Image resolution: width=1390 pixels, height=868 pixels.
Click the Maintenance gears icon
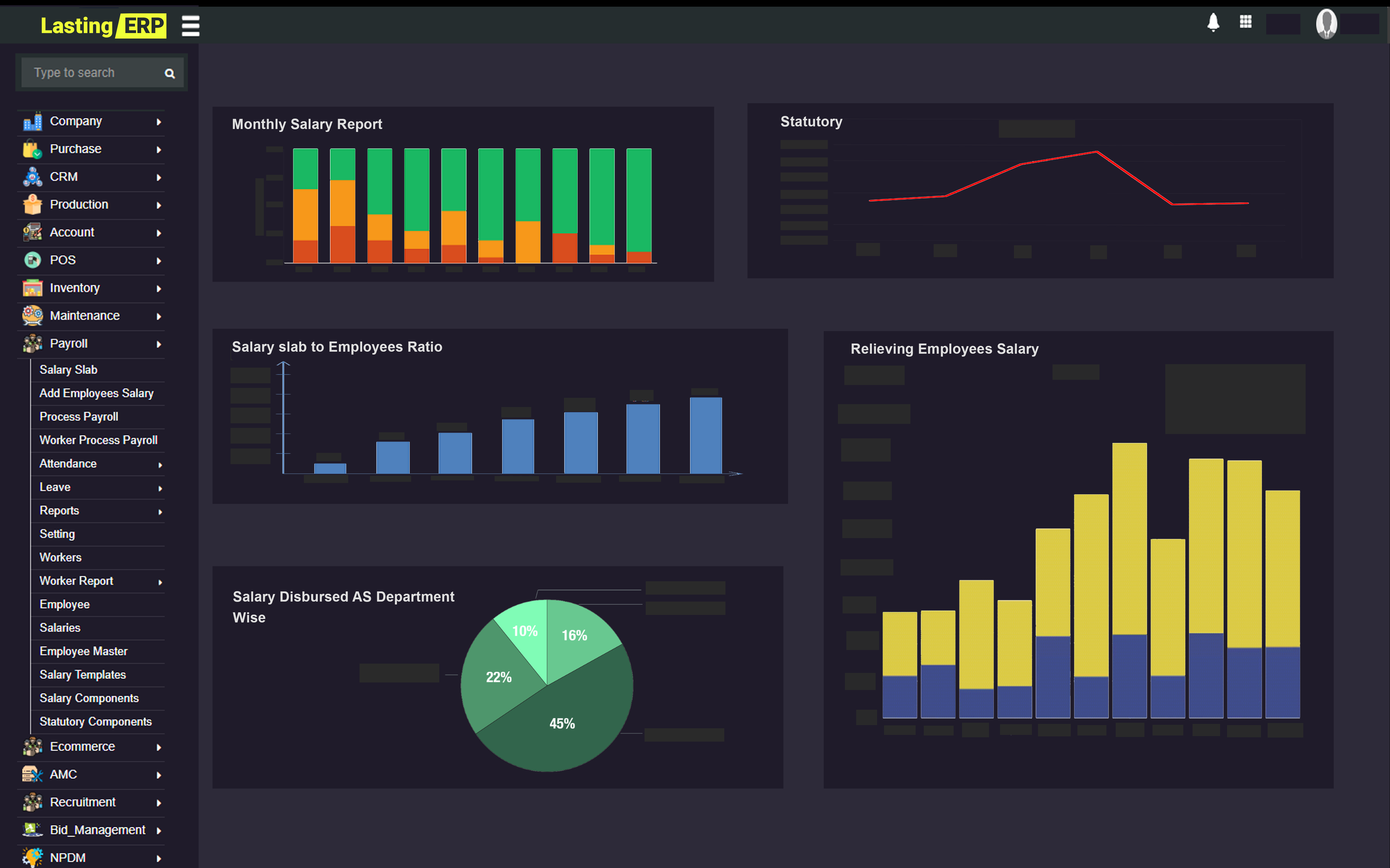(33, 316)
